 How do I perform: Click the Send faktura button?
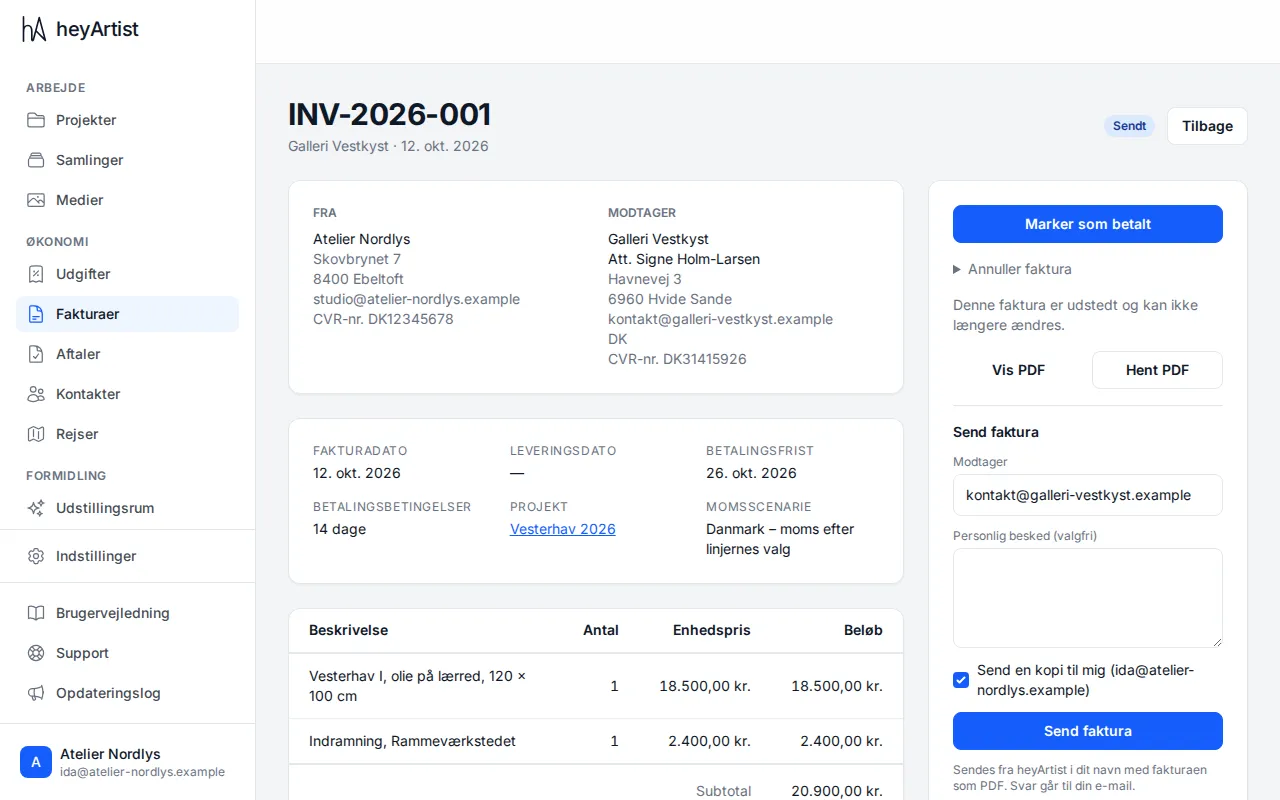(x=1088, y=731)
